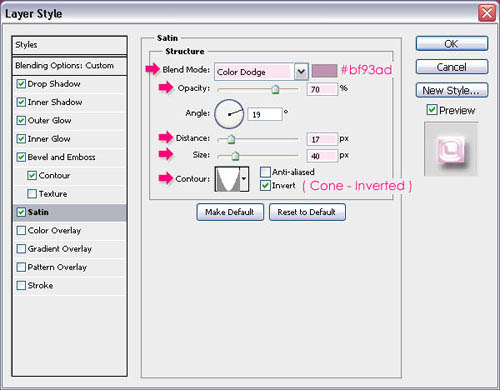Open the Color Dodge blend mode combo box
Viewport: 500px width, 390px height.
coord(261,72)
